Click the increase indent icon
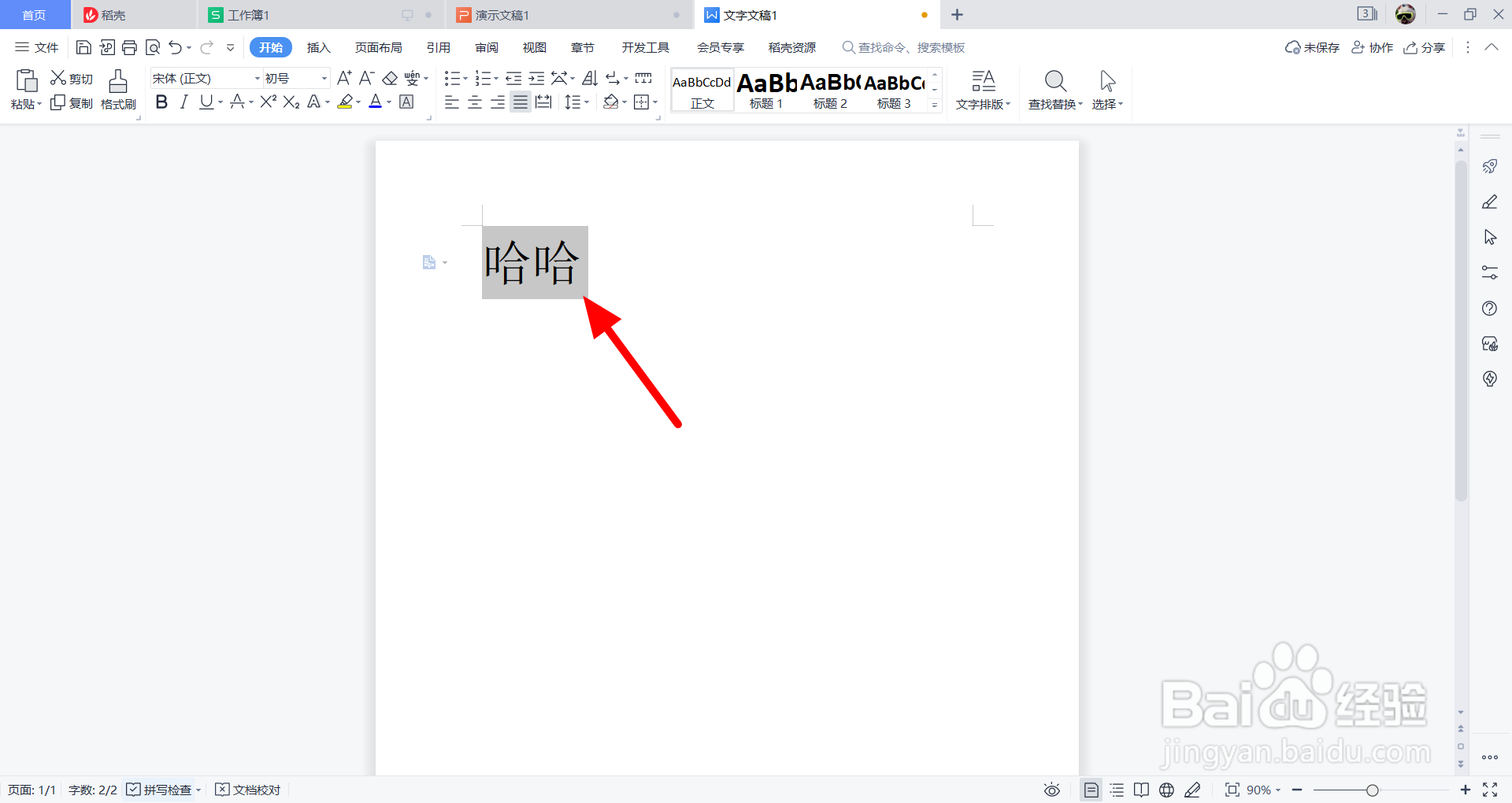The height and width of the screenshot is (803, 1512). point(536,78)
